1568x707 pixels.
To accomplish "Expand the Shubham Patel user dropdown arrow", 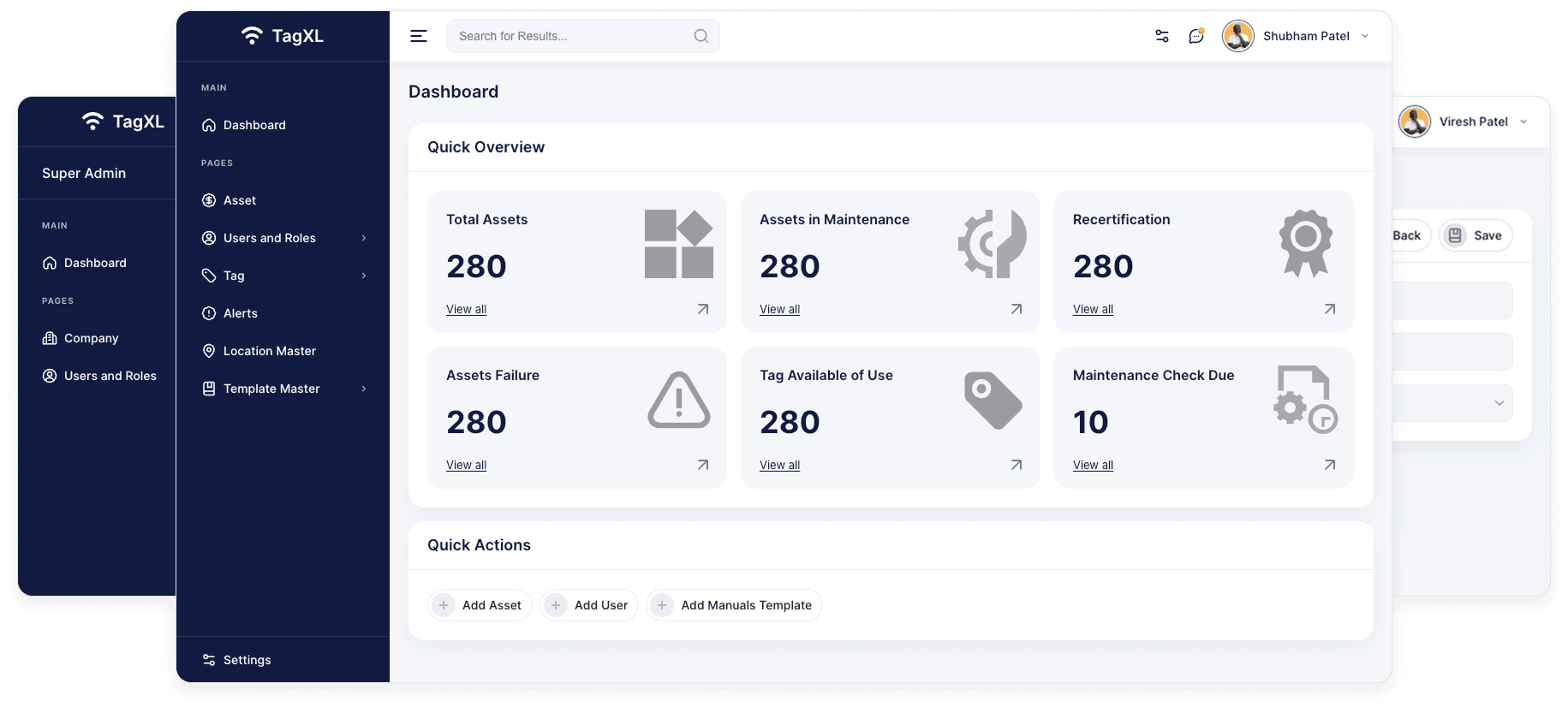I will [1365, 36].
